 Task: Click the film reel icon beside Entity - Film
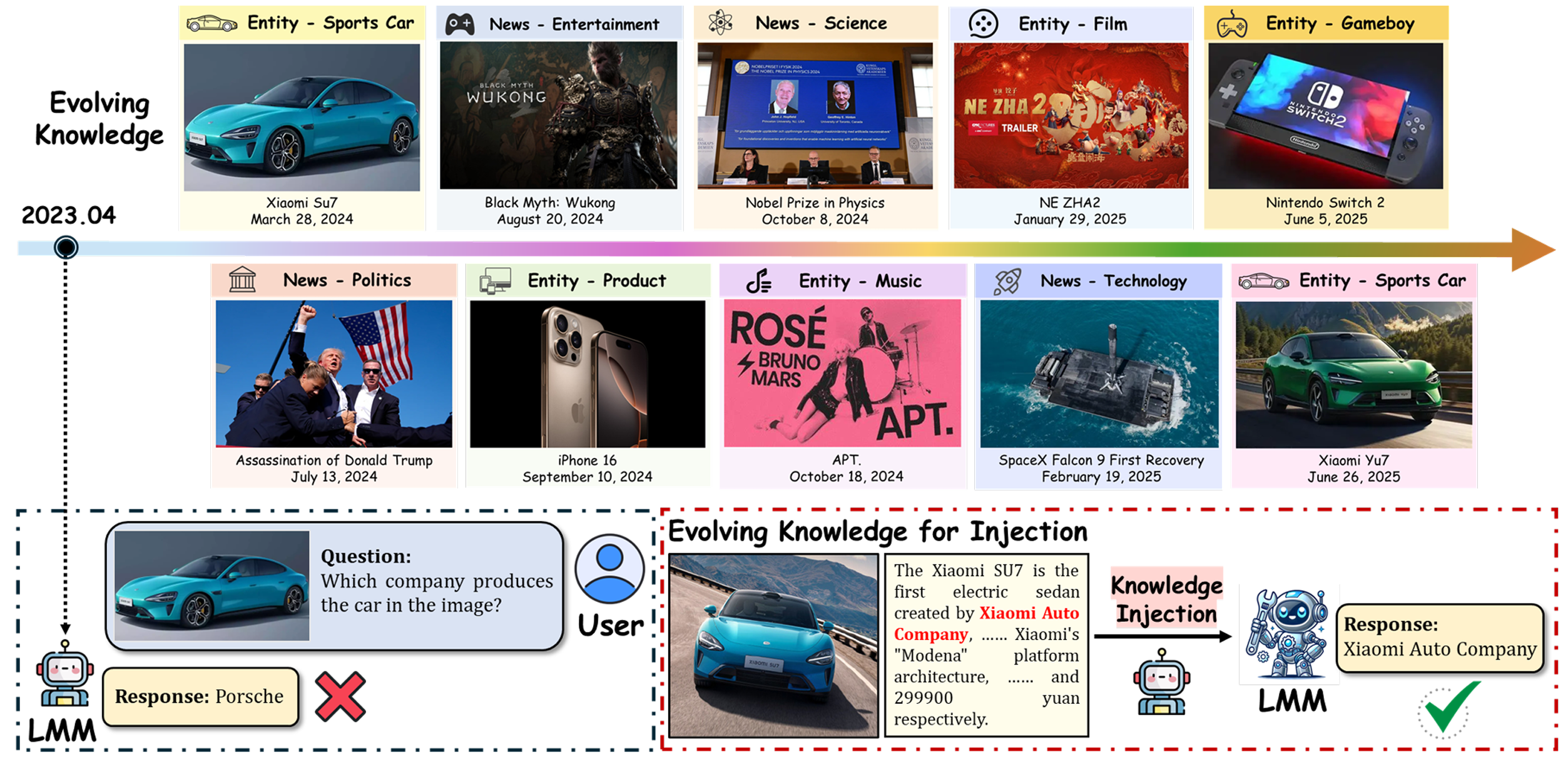click(x=983, y=24)
